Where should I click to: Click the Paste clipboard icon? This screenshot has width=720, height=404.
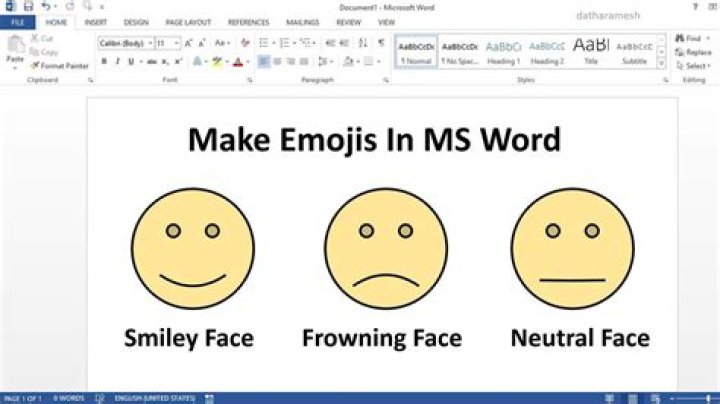coord(16,45)
